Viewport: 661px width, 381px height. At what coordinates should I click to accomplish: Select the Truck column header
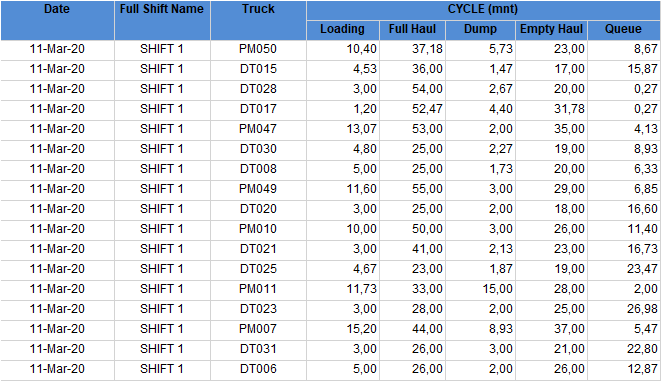258,20
